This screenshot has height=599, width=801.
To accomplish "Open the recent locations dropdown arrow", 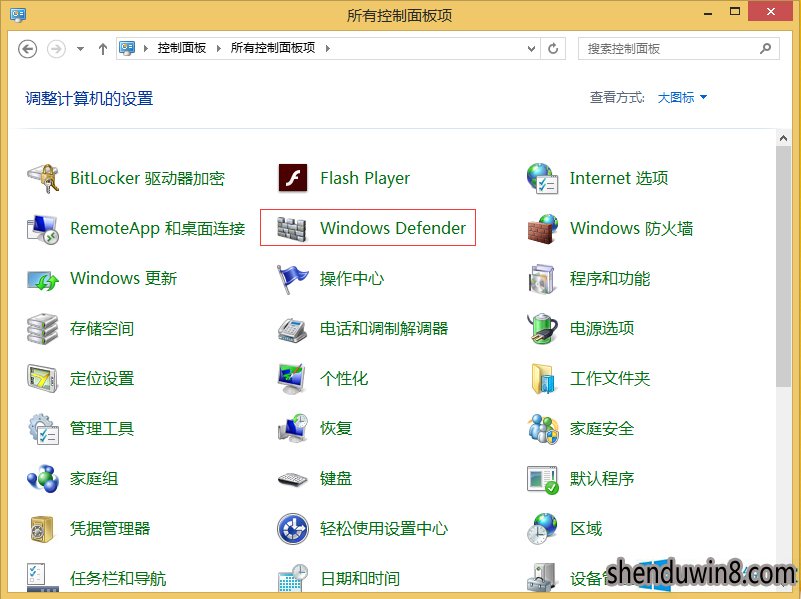I will point(80,49).
